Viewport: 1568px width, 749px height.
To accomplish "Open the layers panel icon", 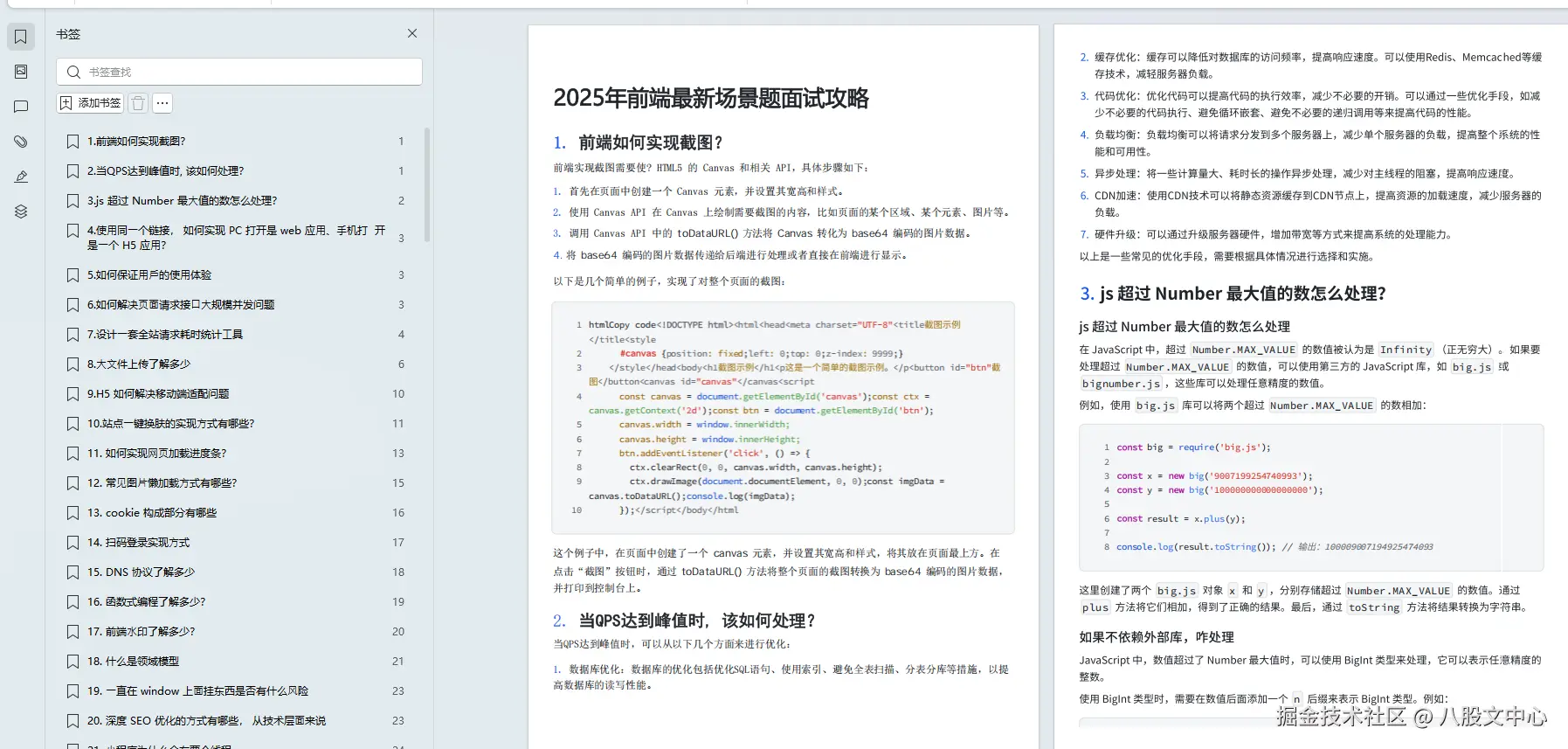I will click(x=21, y=212).
